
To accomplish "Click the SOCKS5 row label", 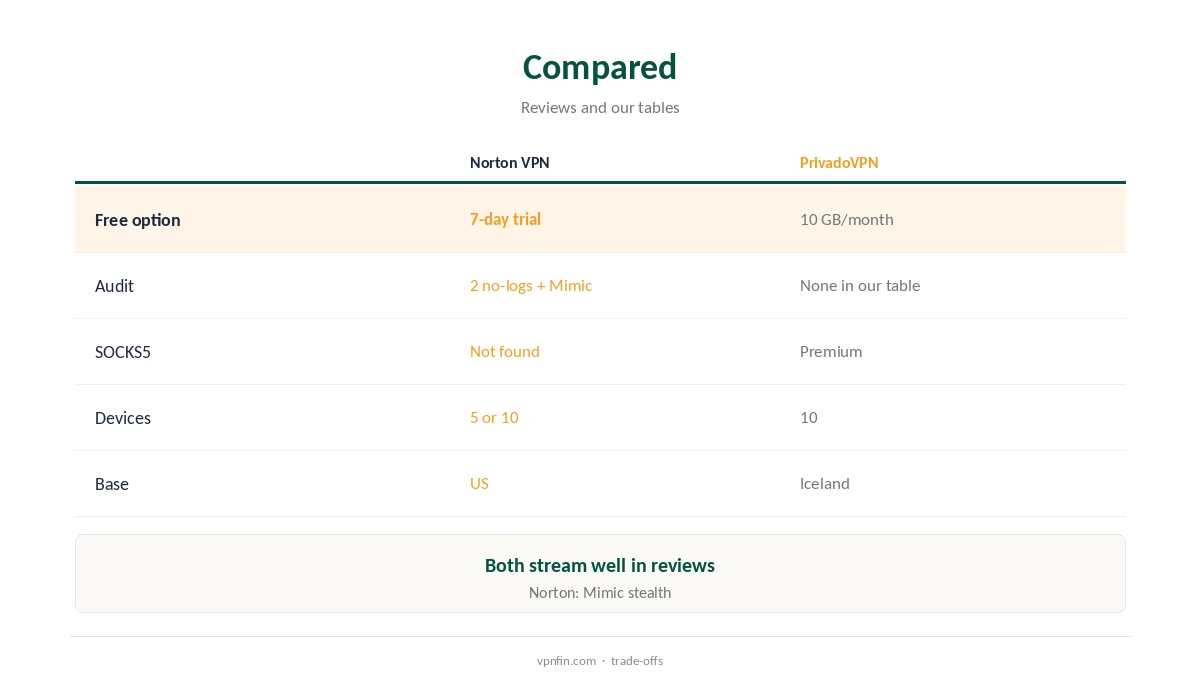I will pos(123,352).
